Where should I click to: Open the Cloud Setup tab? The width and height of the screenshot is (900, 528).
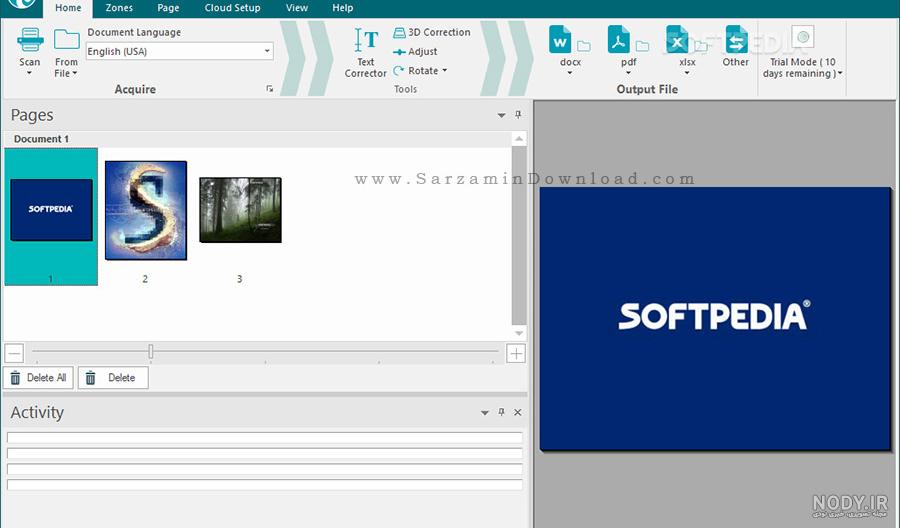232,8
